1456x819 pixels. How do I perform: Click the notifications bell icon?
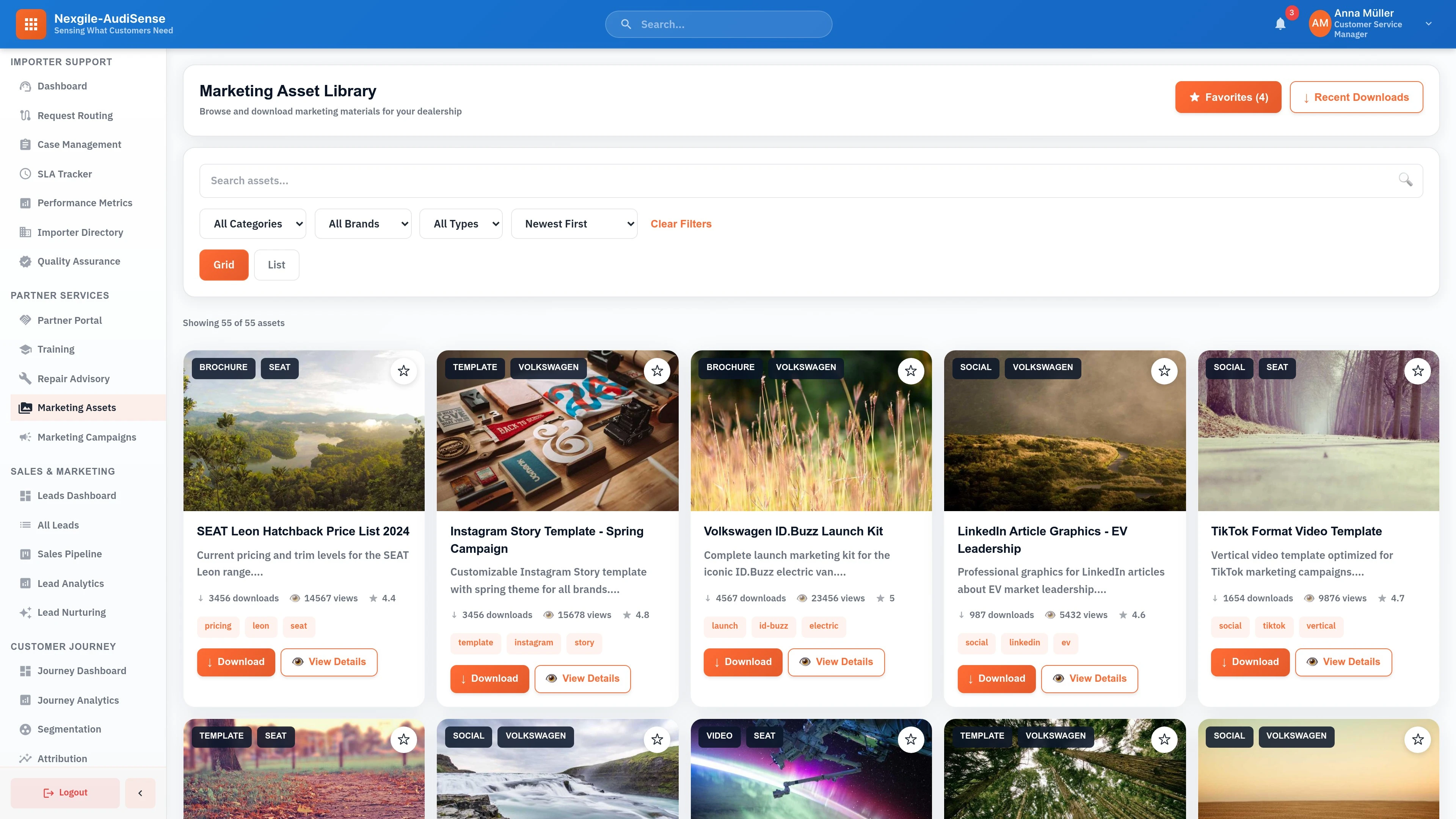coord(1280,24)
